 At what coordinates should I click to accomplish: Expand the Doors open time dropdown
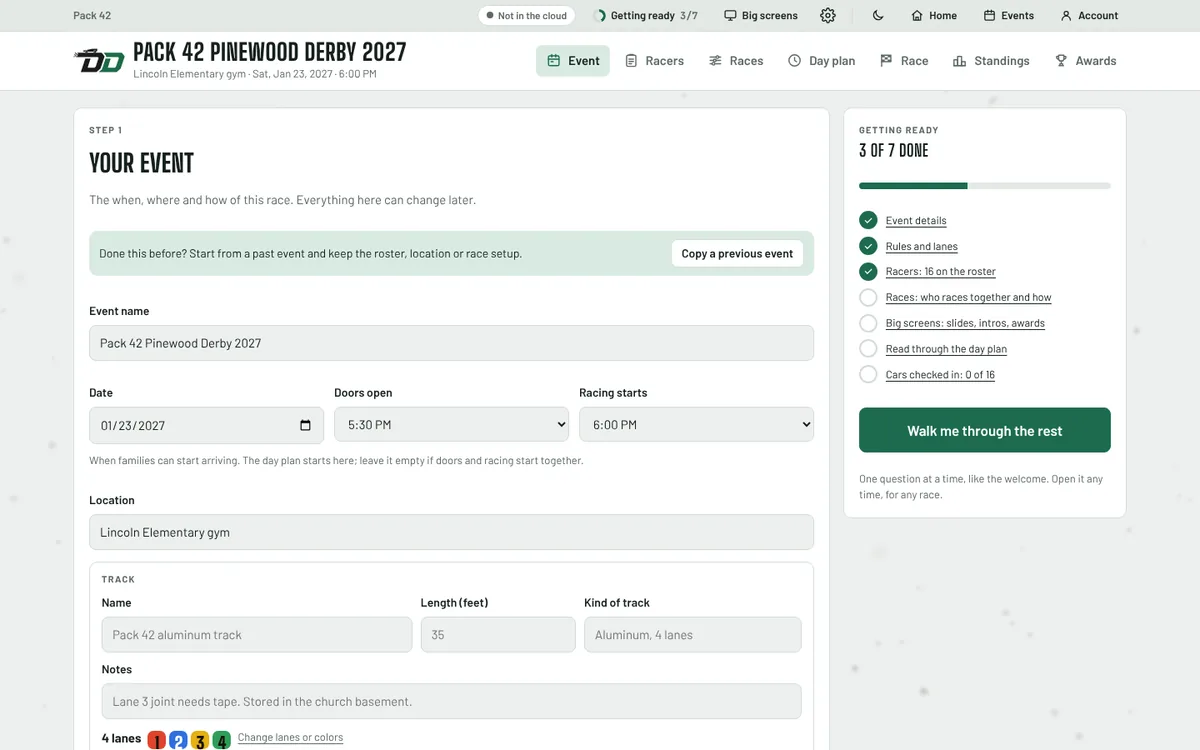[x=451, y=425]
